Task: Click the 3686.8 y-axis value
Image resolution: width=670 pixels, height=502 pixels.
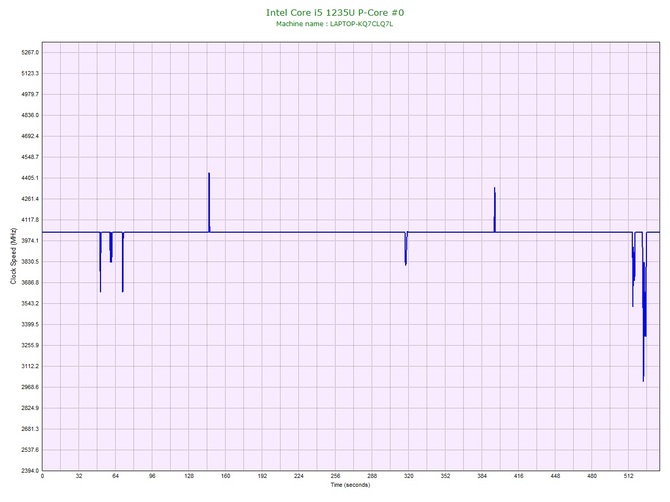Action: (x=30, y=283)
